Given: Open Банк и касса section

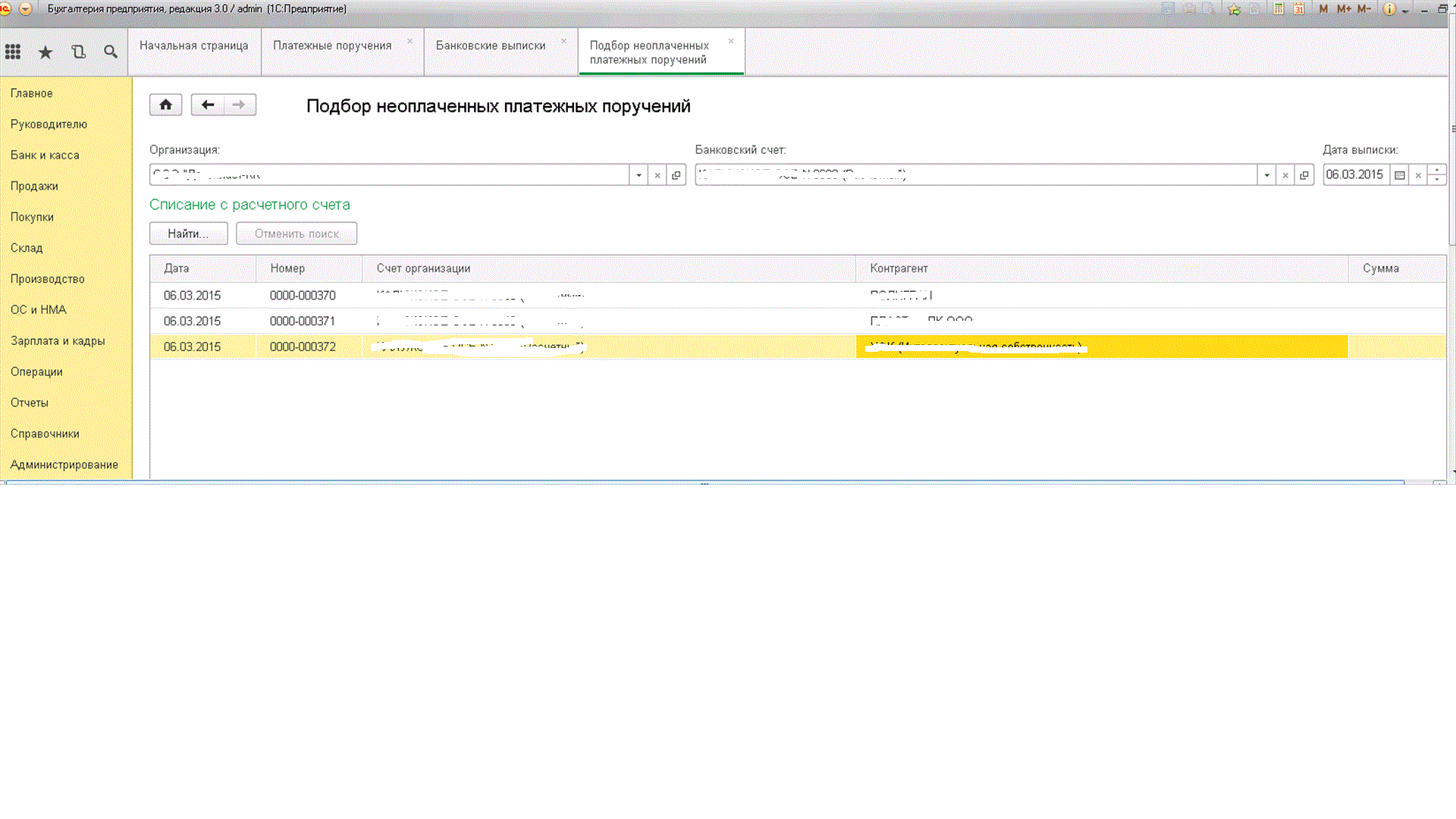Looking at the screenshot, I should click(x=45, y=155).
